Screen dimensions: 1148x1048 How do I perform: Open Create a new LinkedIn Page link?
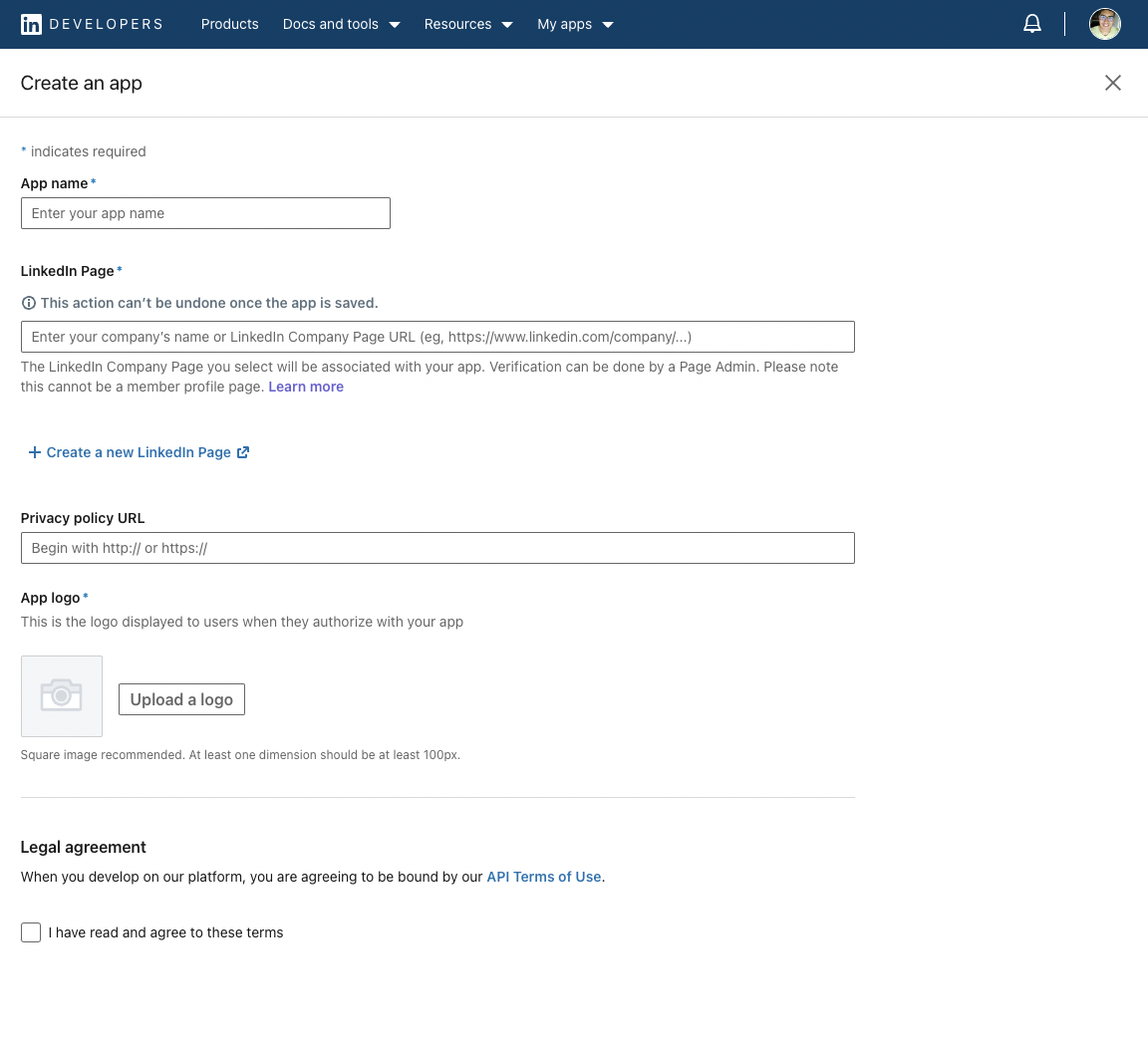[140, 452]
